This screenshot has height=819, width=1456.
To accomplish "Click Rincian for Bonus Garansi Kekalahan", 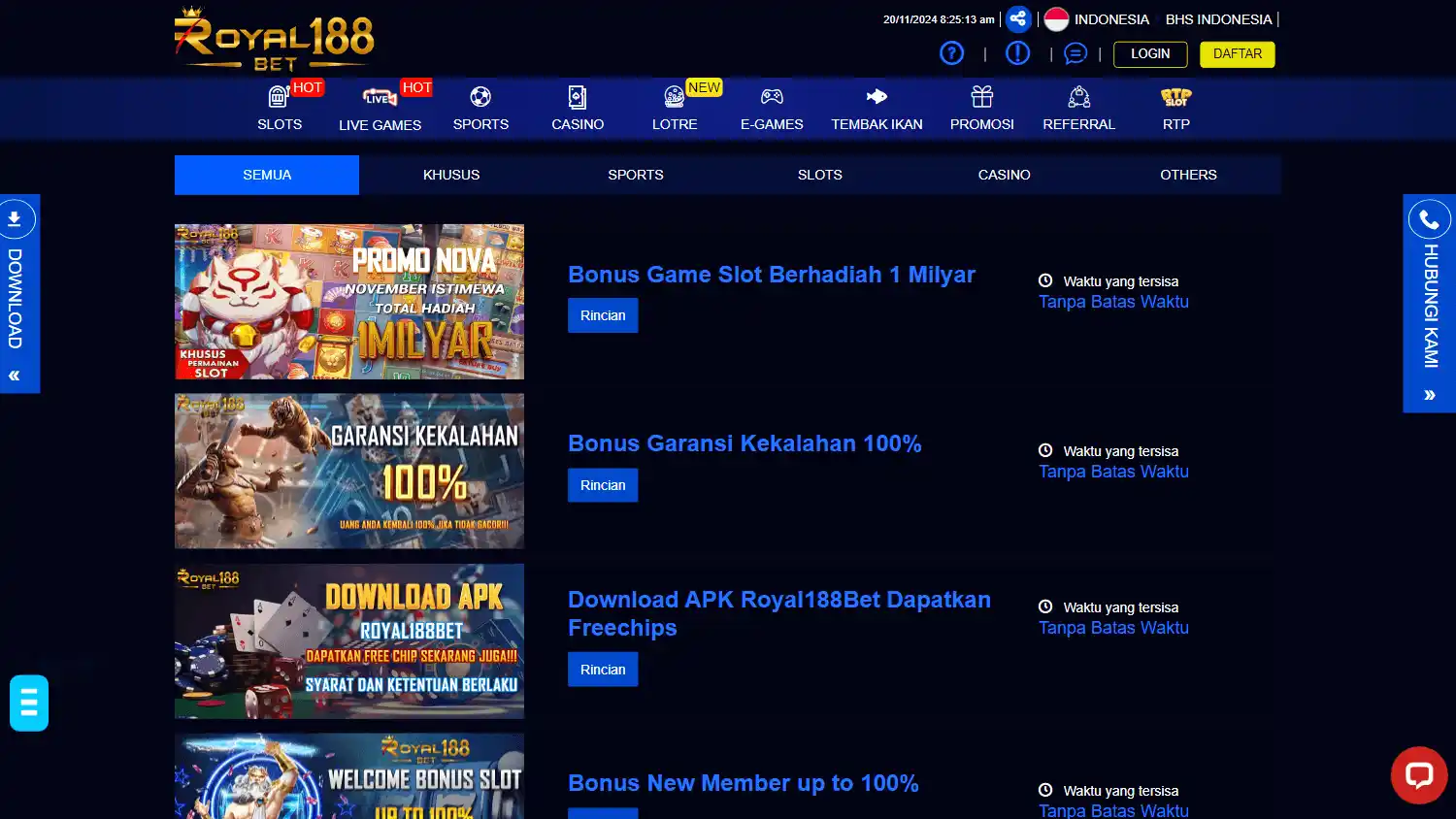I will tap(603, 485).
